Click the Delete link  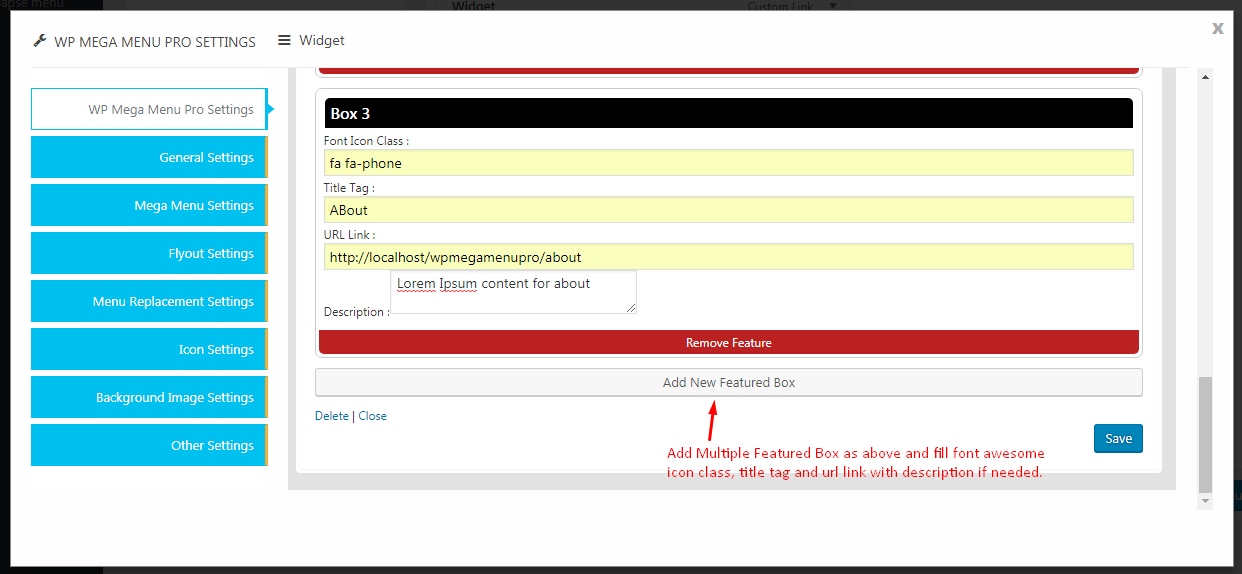click(332, 416)
